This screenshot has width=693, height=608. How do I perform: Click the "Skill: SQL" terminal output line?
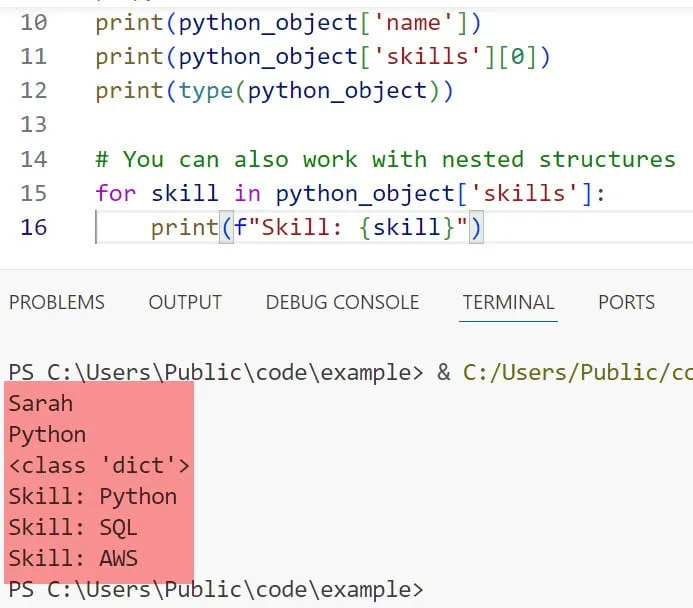(x=72, y=527)
